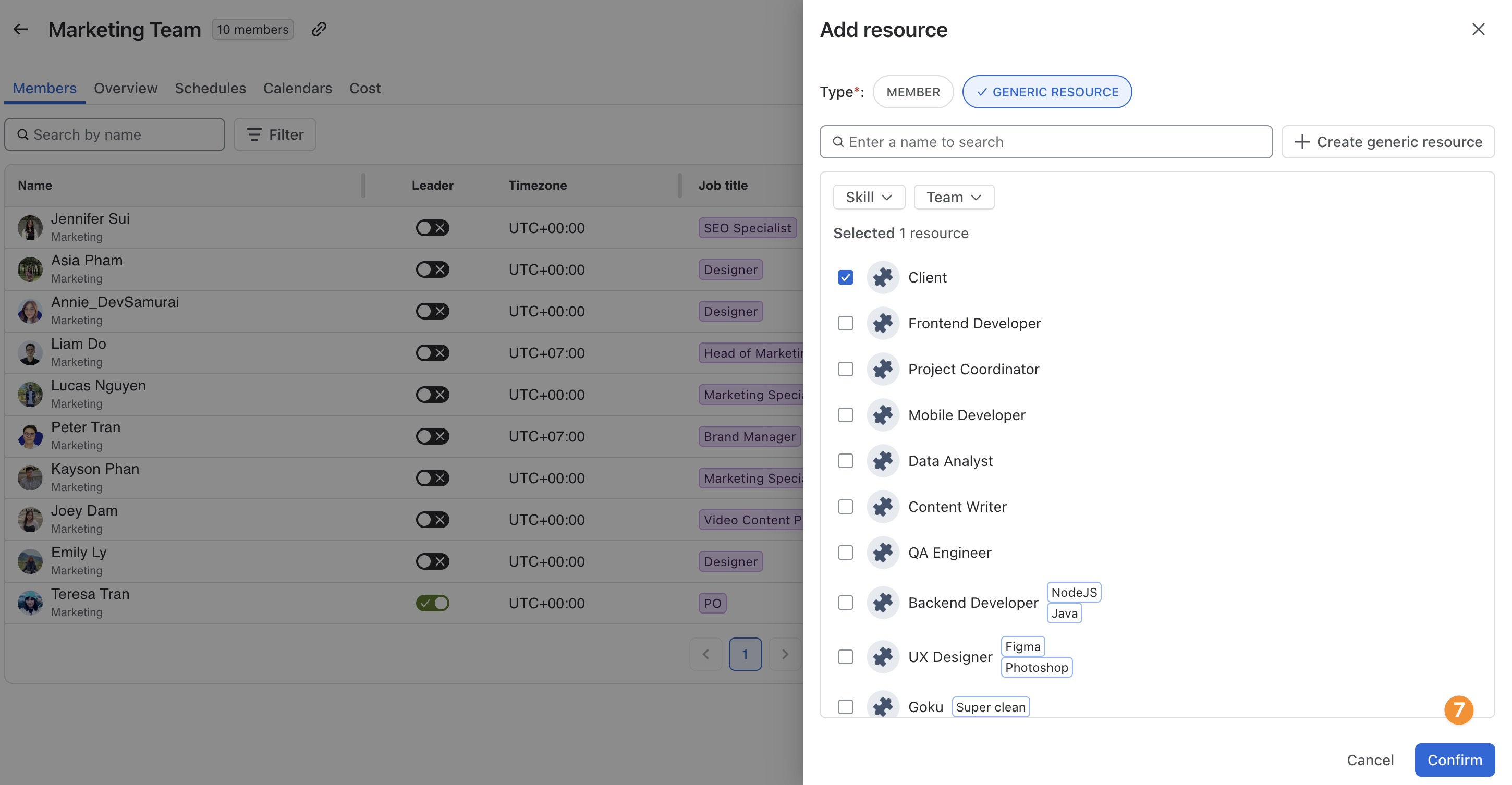
Task: Open the Filter options for members
Action: (x=275, y=134)
